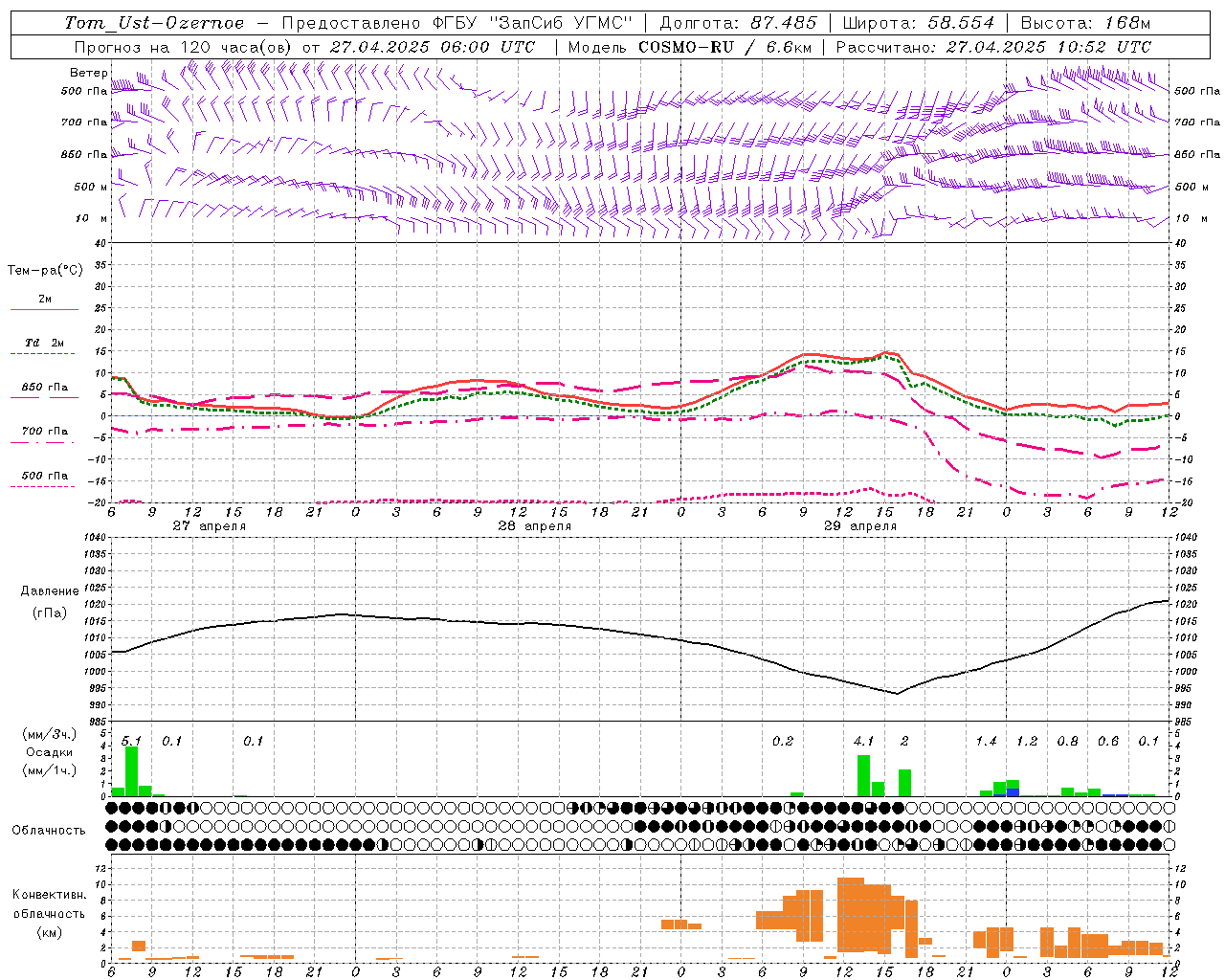Image resolution: width=1225 pixels, height=980 pixels.
Task: Click computed time Рассчитано: 27.04.2025 10:52 UTC
Action: (993, 47)
